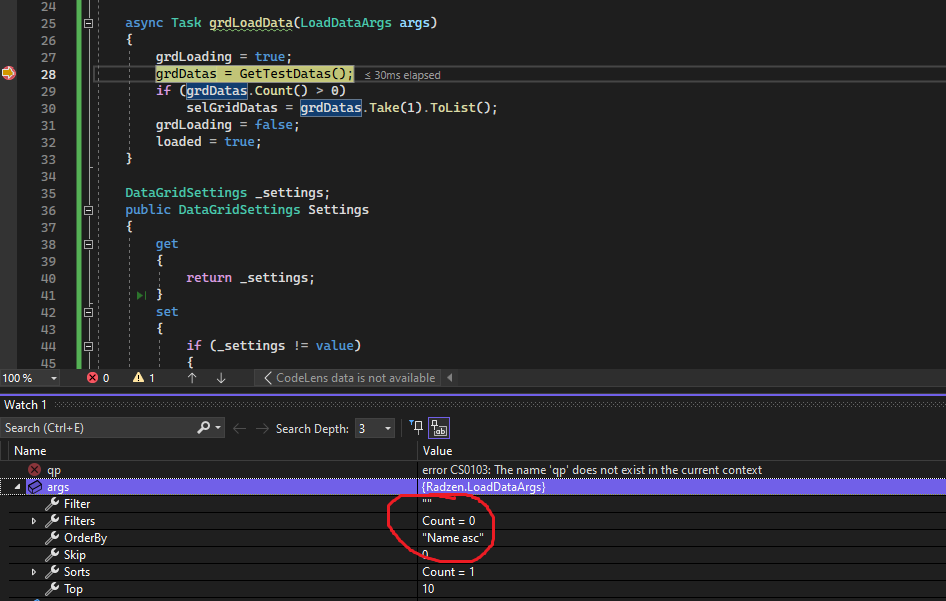Open the search options dropdown arrow
The width and height of the screenshot is (946, 601).
[218, 428]
